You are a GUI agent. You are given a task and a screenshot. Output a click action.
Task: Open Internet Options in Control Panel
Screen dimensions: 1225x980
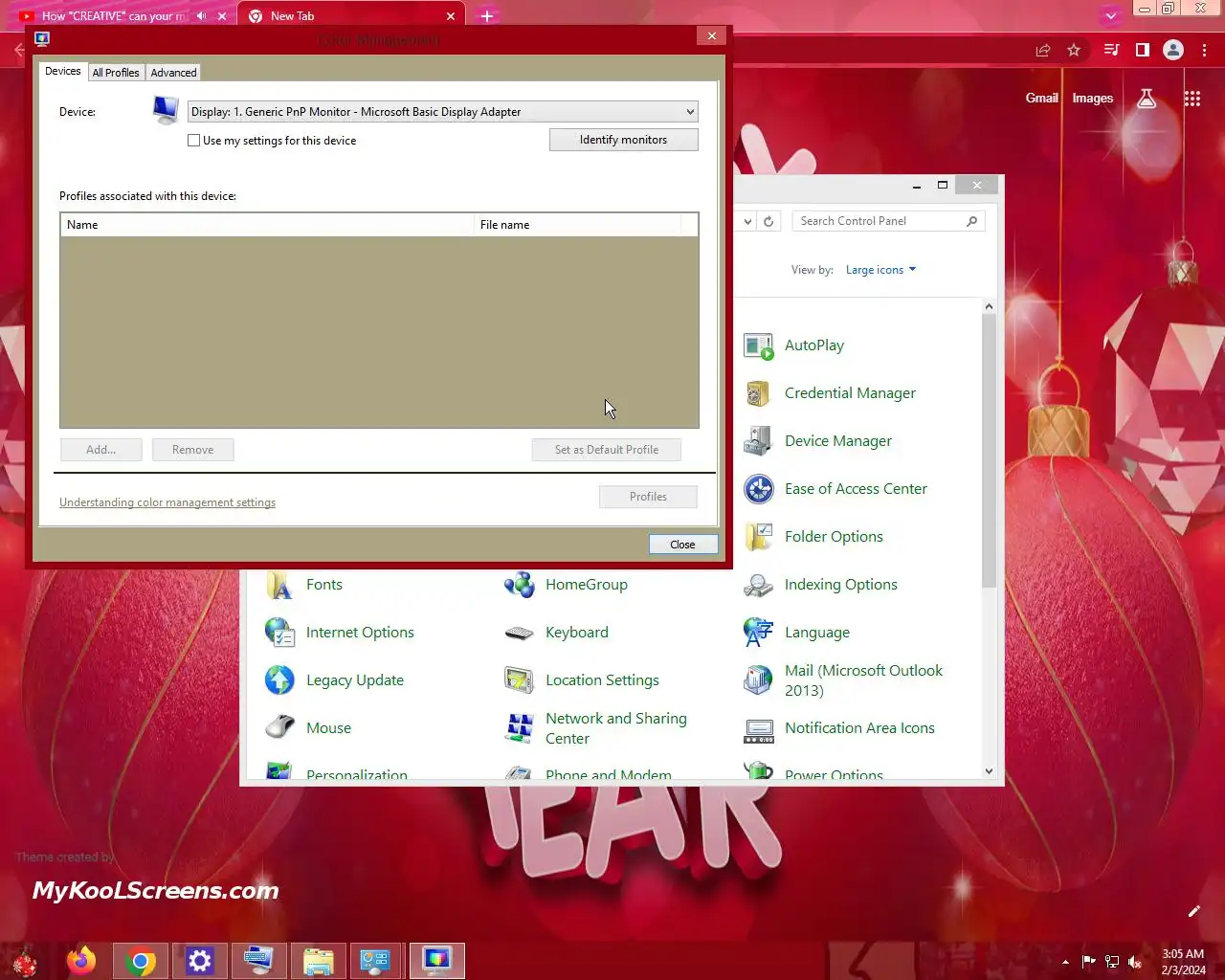coord(340,633)
